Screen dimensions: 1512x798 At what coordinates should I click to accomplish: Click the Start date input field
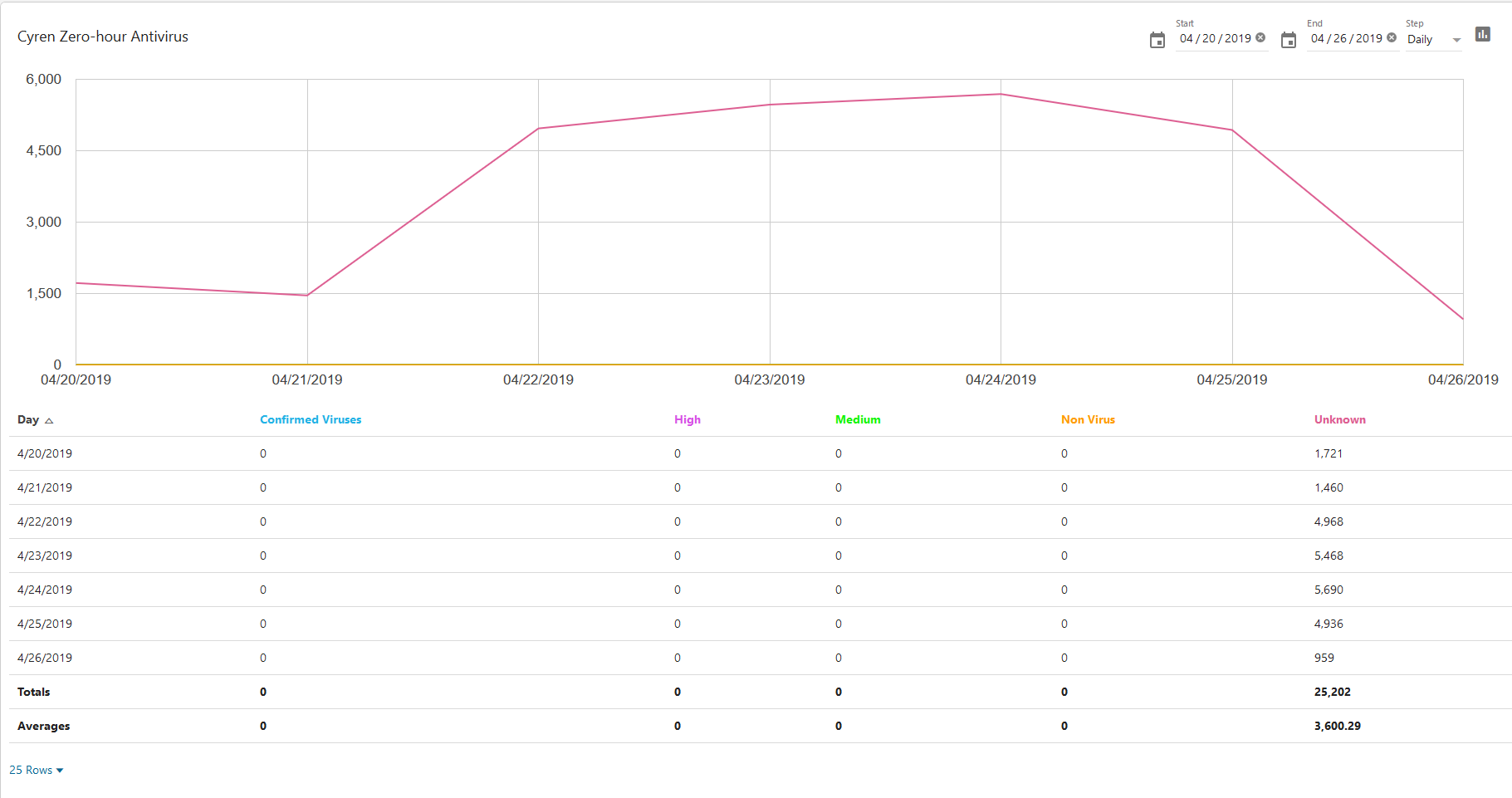tap(1214, 39)
